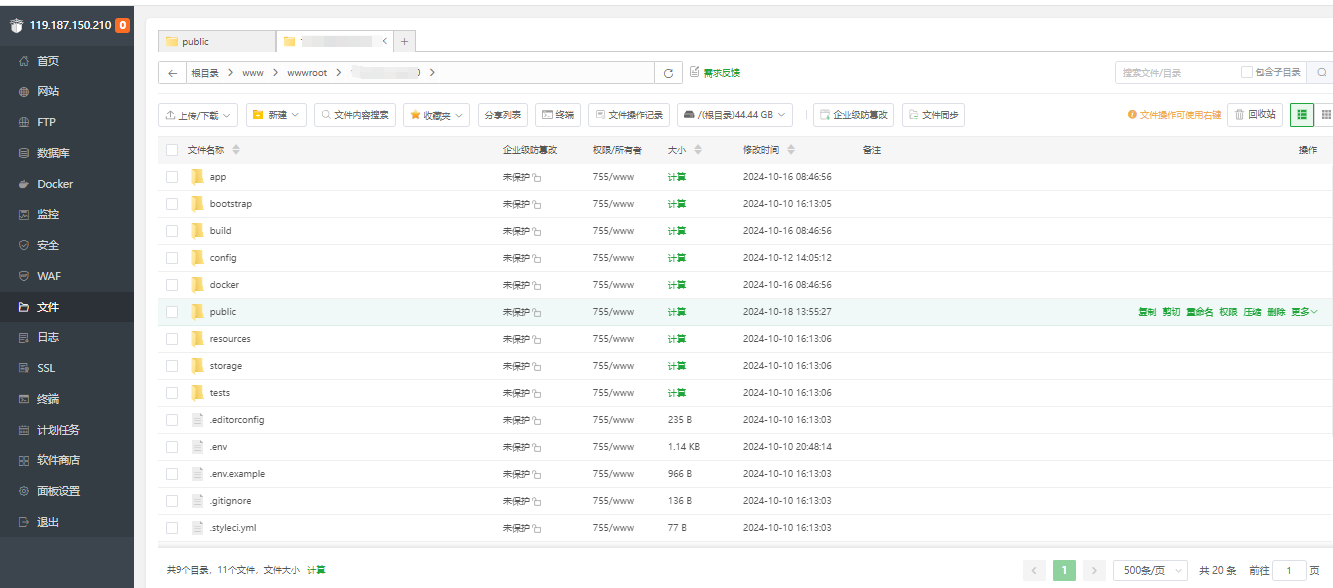The image size is (1333, 588).
Task: Open 文件同步 file sync
Action: (x=933, y=115)
